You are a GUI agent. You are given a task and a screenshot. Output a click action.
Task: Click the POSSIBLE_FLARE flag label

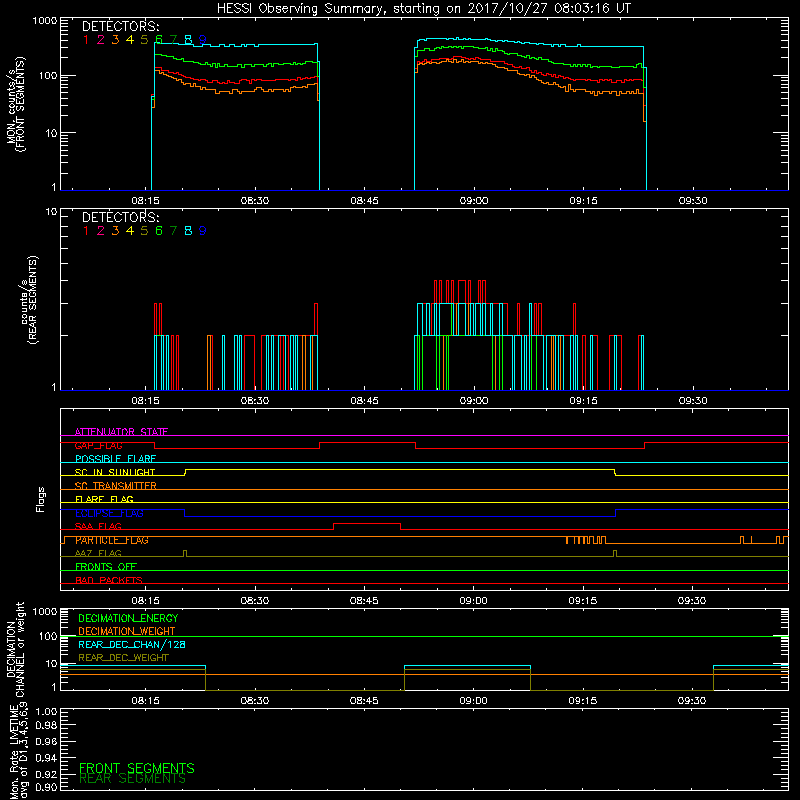click(115, 459)
